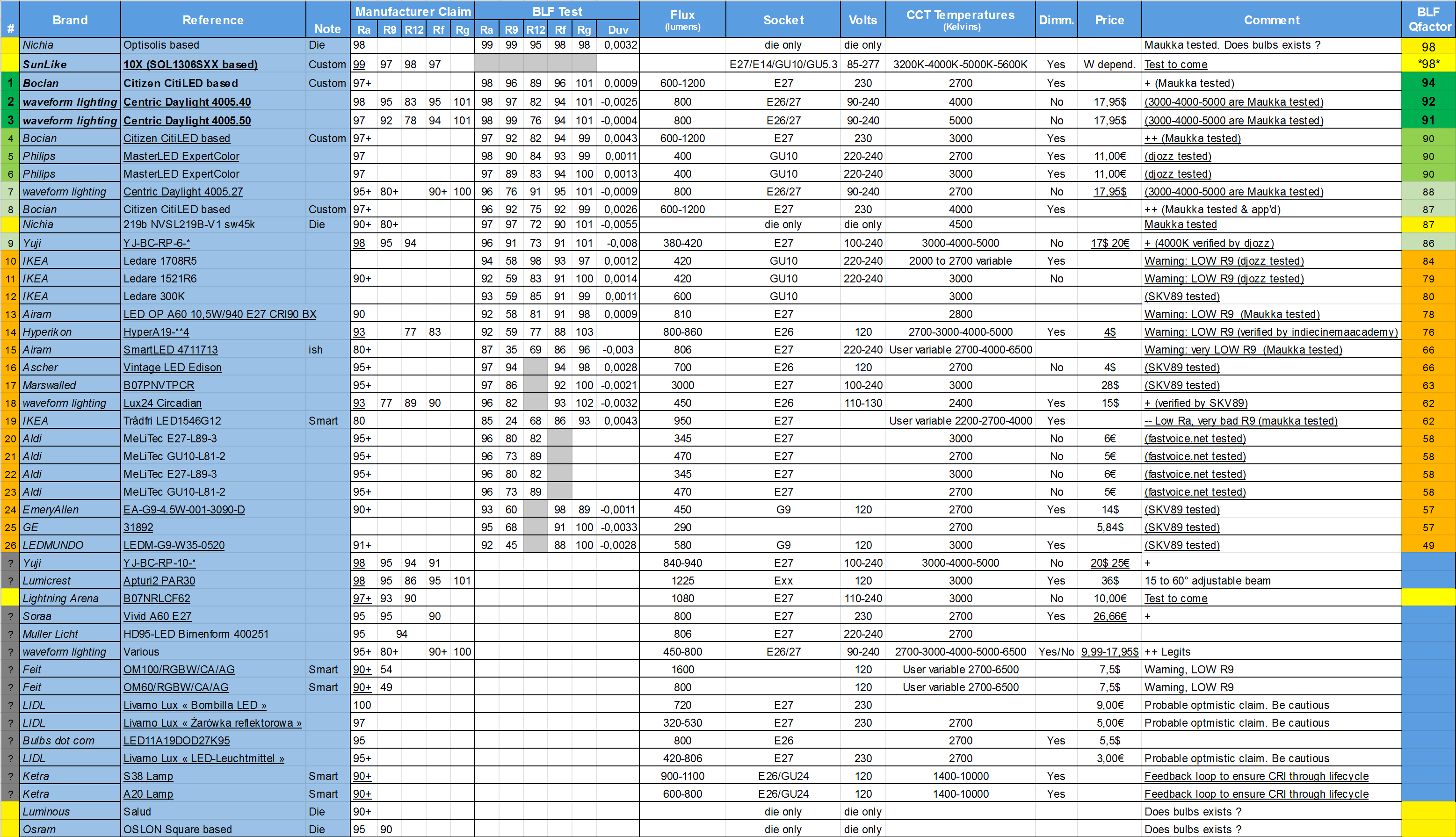Open the '++ (Maukka tested)' link in row 4
This screenshot has height=837, width=1456.
pyautogui.click(x=1192, y=138)
